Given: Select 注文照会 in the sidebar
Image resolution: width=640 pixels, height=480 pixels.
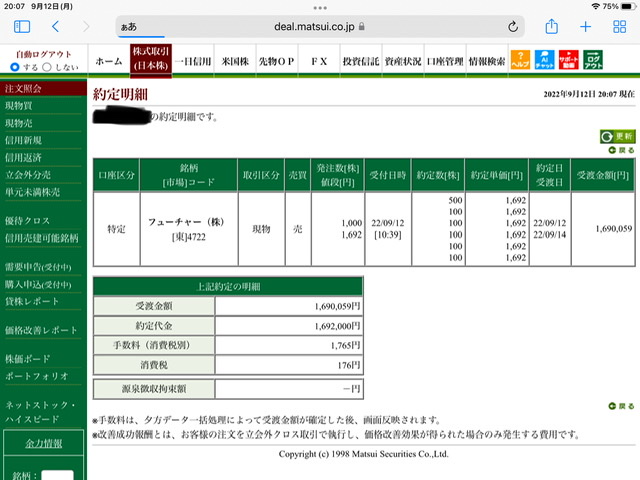Looking at the screenshot, I should tap(43, 89).
